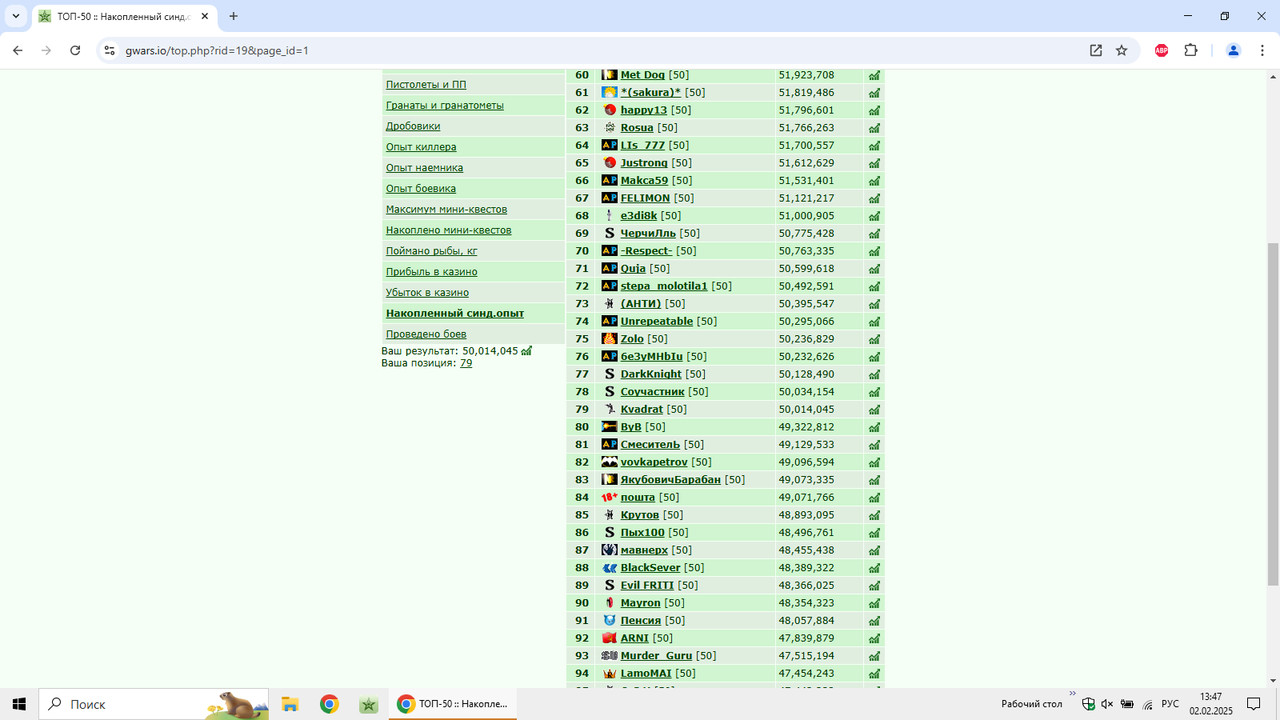Open Проведено боев ranking

pos(426,335)
